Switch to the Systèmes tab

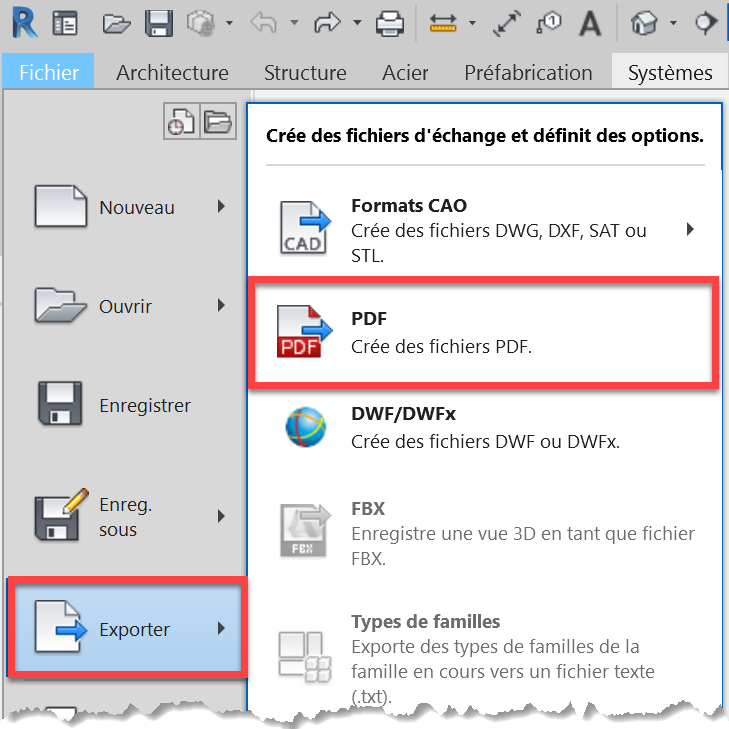pos(670,73)
